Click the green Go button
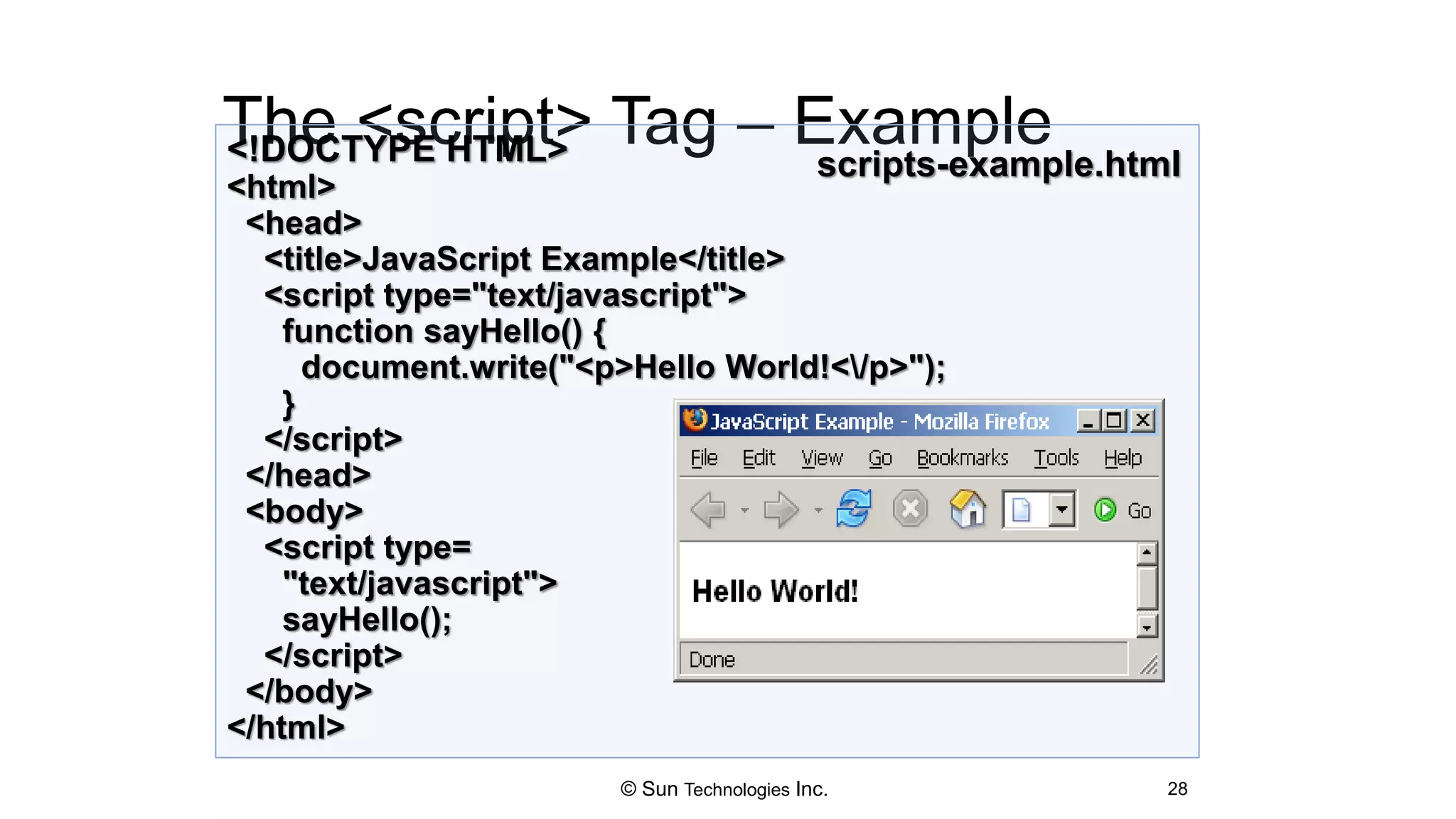 point(1123,510)
